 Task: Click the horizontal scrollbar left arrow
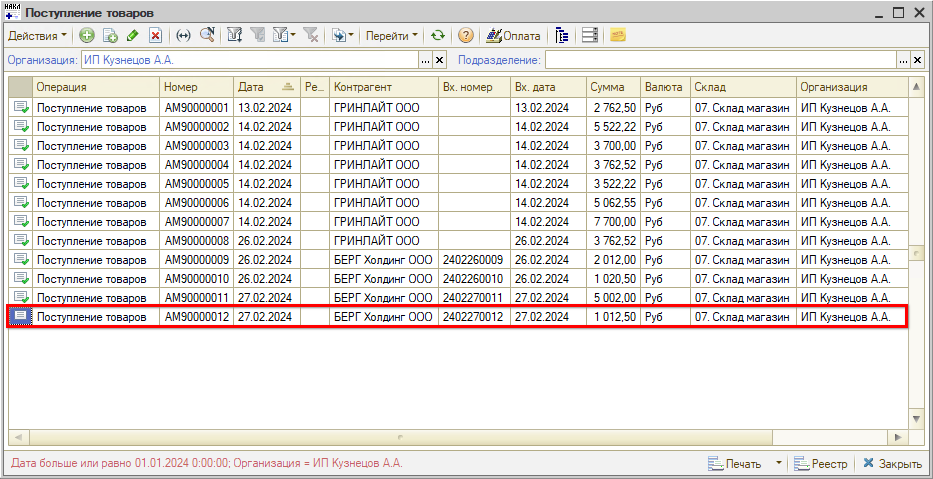click(17, 437)
